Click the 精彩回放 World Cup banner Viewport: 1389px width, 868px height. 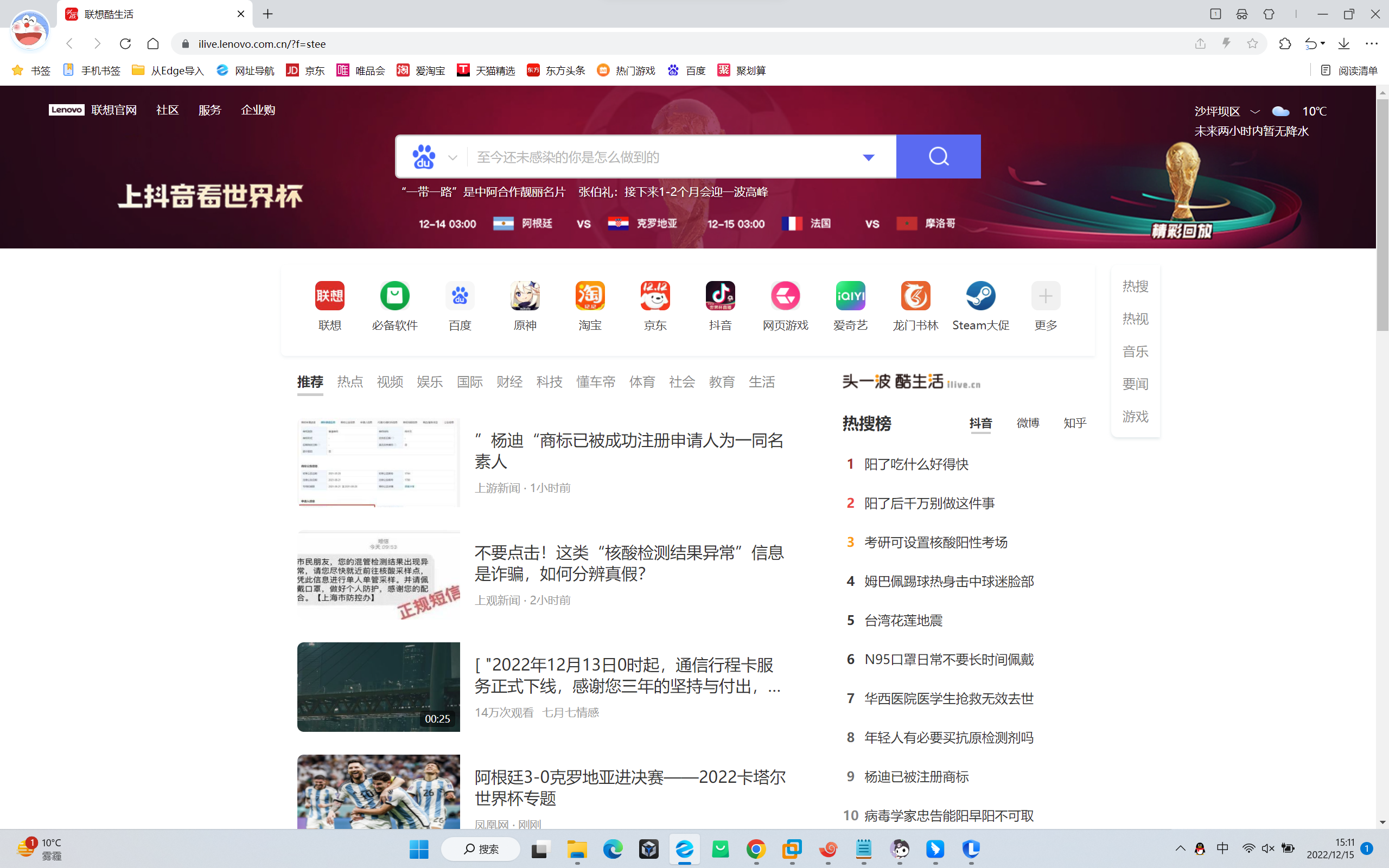coord(1181,231)
